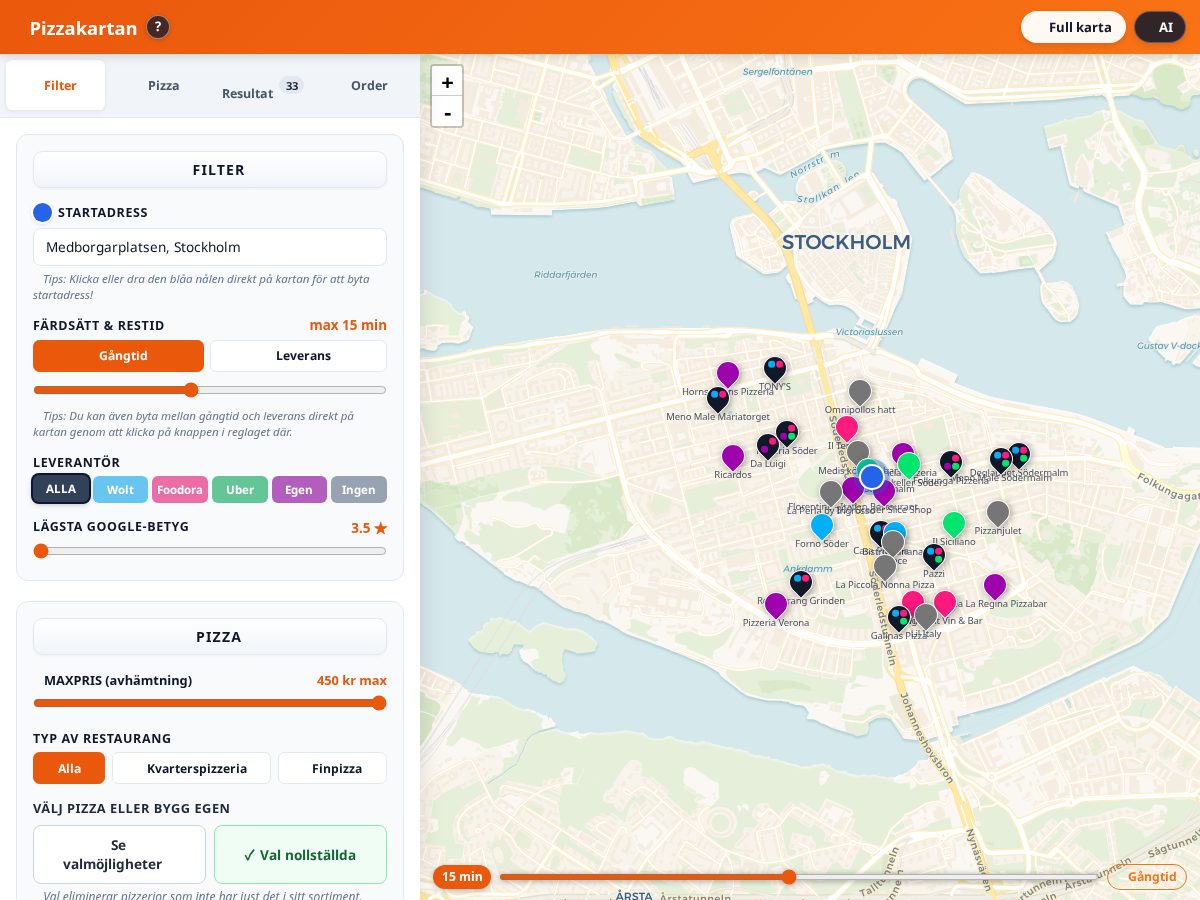Open the Meno Male Mariatorget pin
Viewport: 1200px width, 900px height.
click(718, 400)
